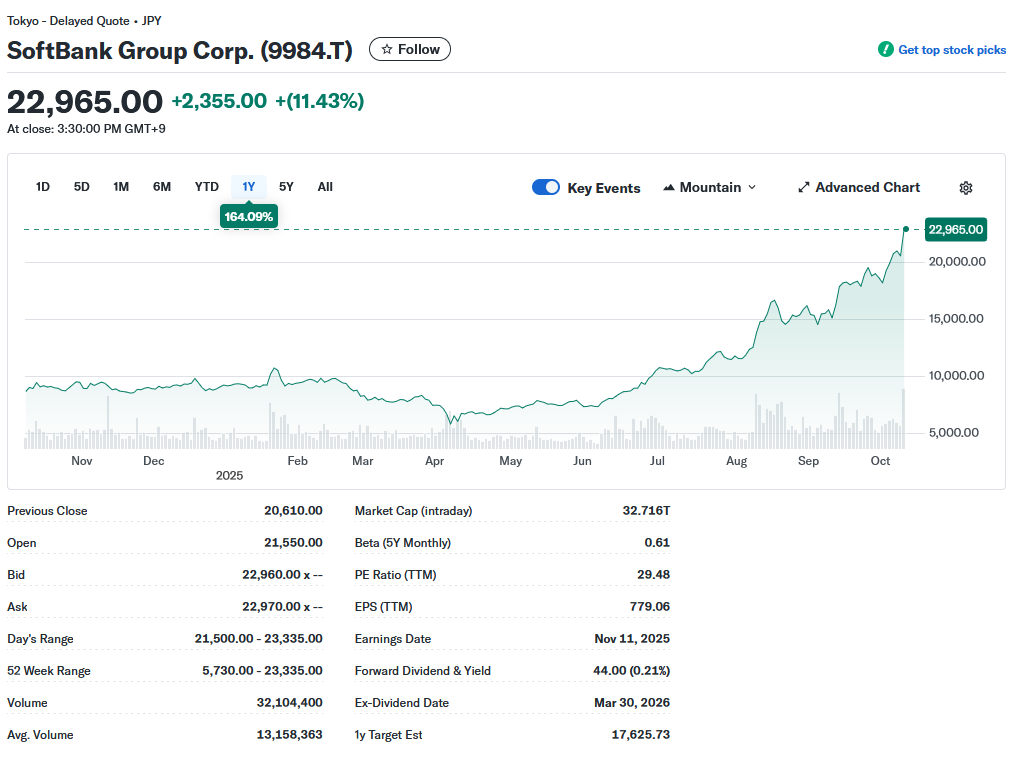This screenshot has width=1013, height=762.
Task: Click green icon beside Get top stock picks
Action: click(885, 50)
